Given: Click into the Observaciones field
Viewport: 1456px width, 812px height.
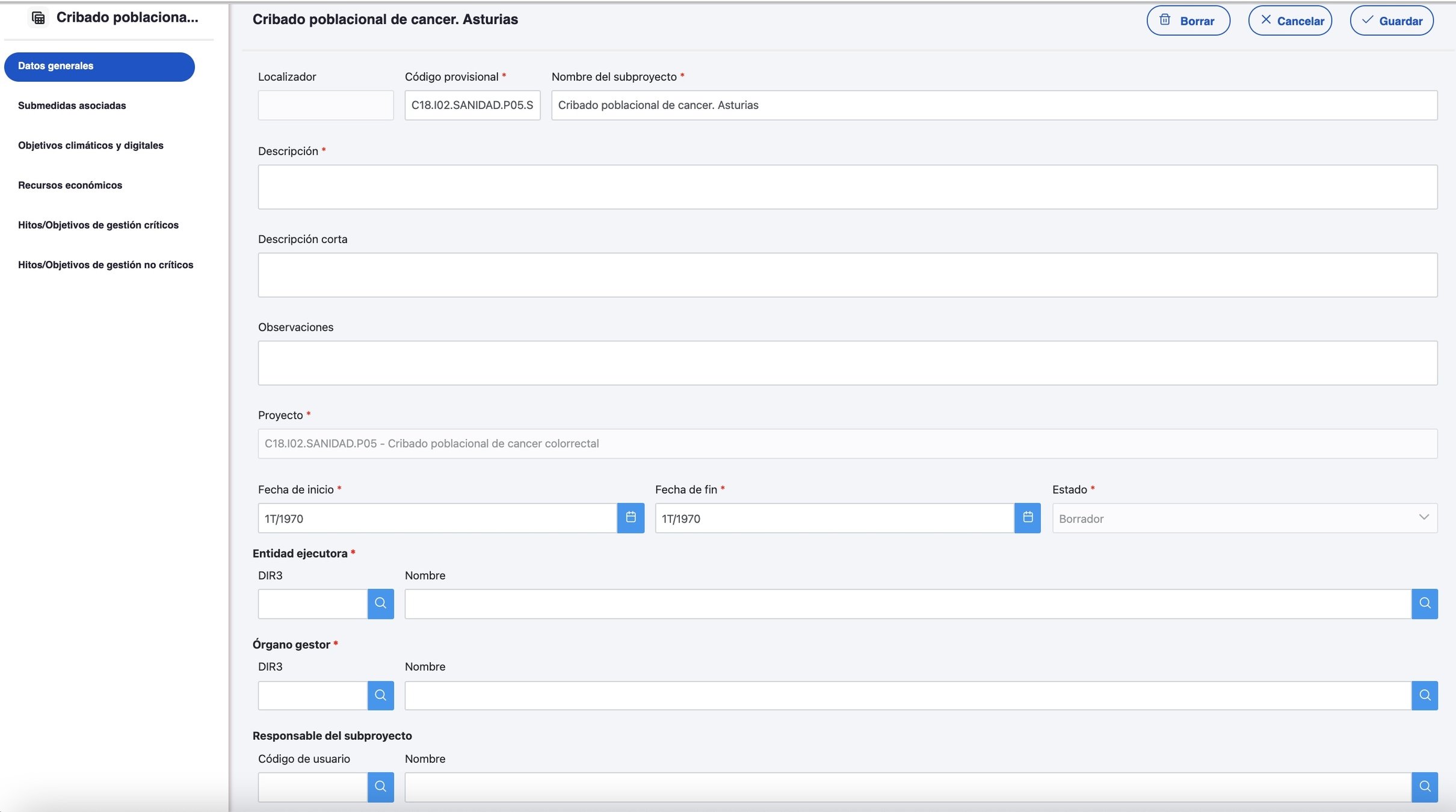Looking at the screenshot, I should click(x=847, y=363).
